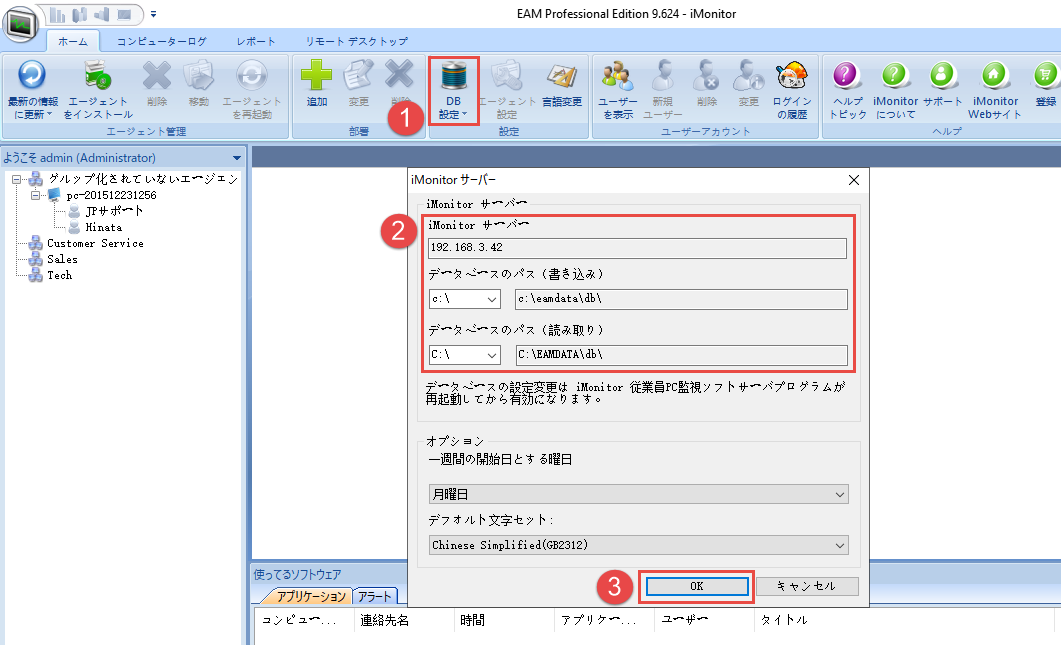
Task: Click the iMonitor server IP field 192.168.3.42
Action: tap(637, 248)
